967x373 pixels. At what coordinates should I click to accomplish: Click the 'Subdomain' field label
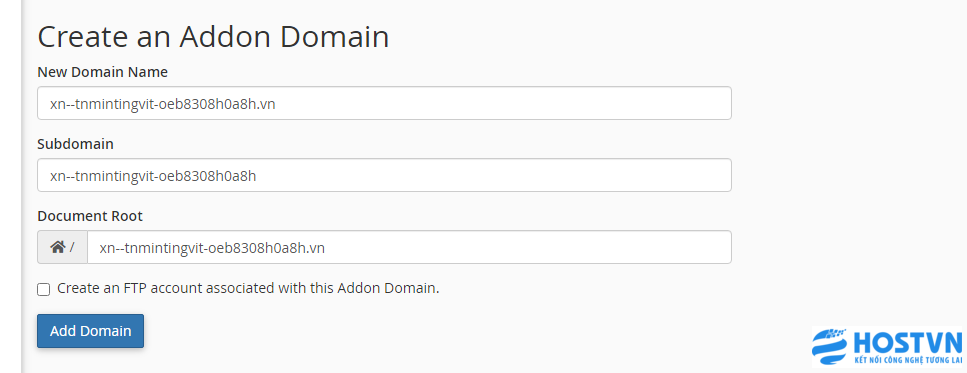point(75,144)
